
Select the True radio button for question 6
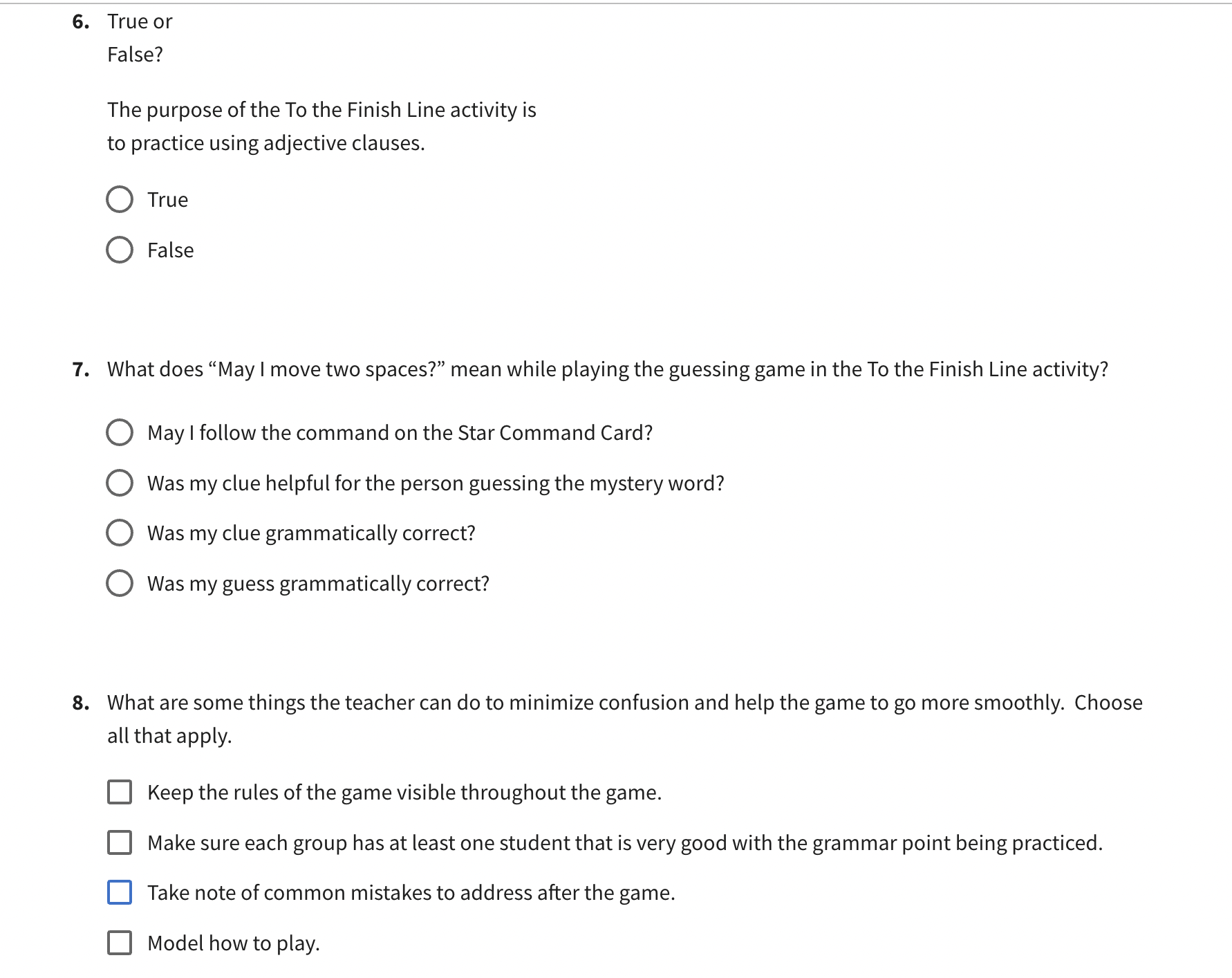(120, 199)
